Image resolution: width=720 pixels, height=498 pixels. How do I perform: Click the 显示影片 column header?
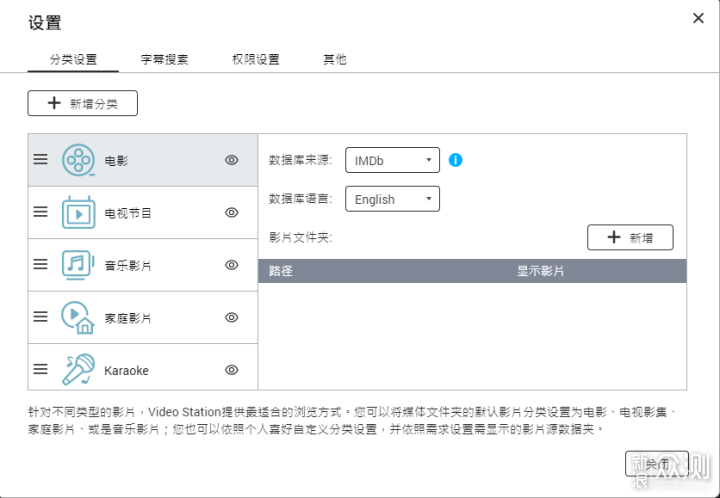pos(540,271)
